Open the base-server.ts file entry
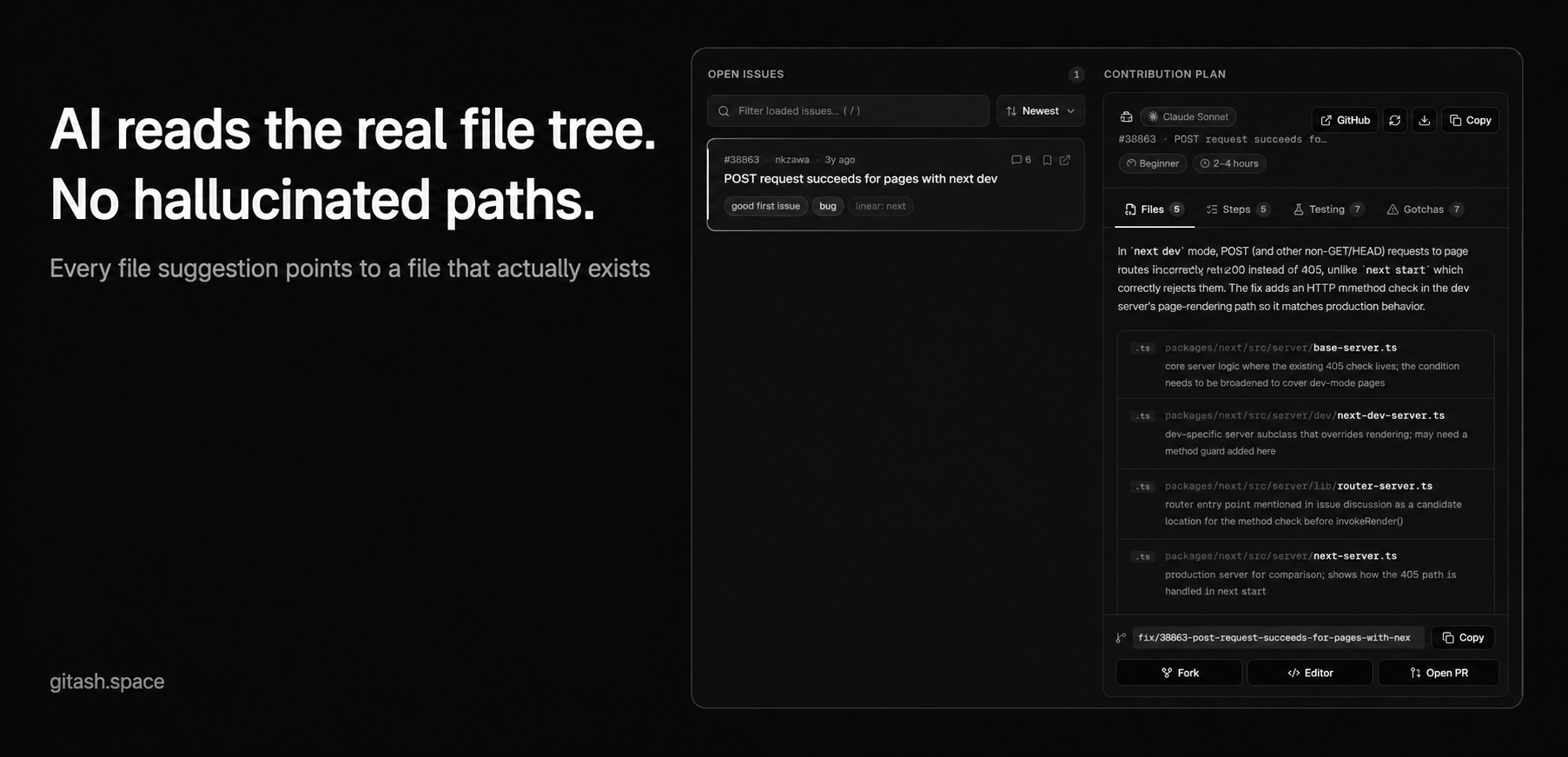The height and width of the screenshot is (757, 1568). coord(1306,364)
